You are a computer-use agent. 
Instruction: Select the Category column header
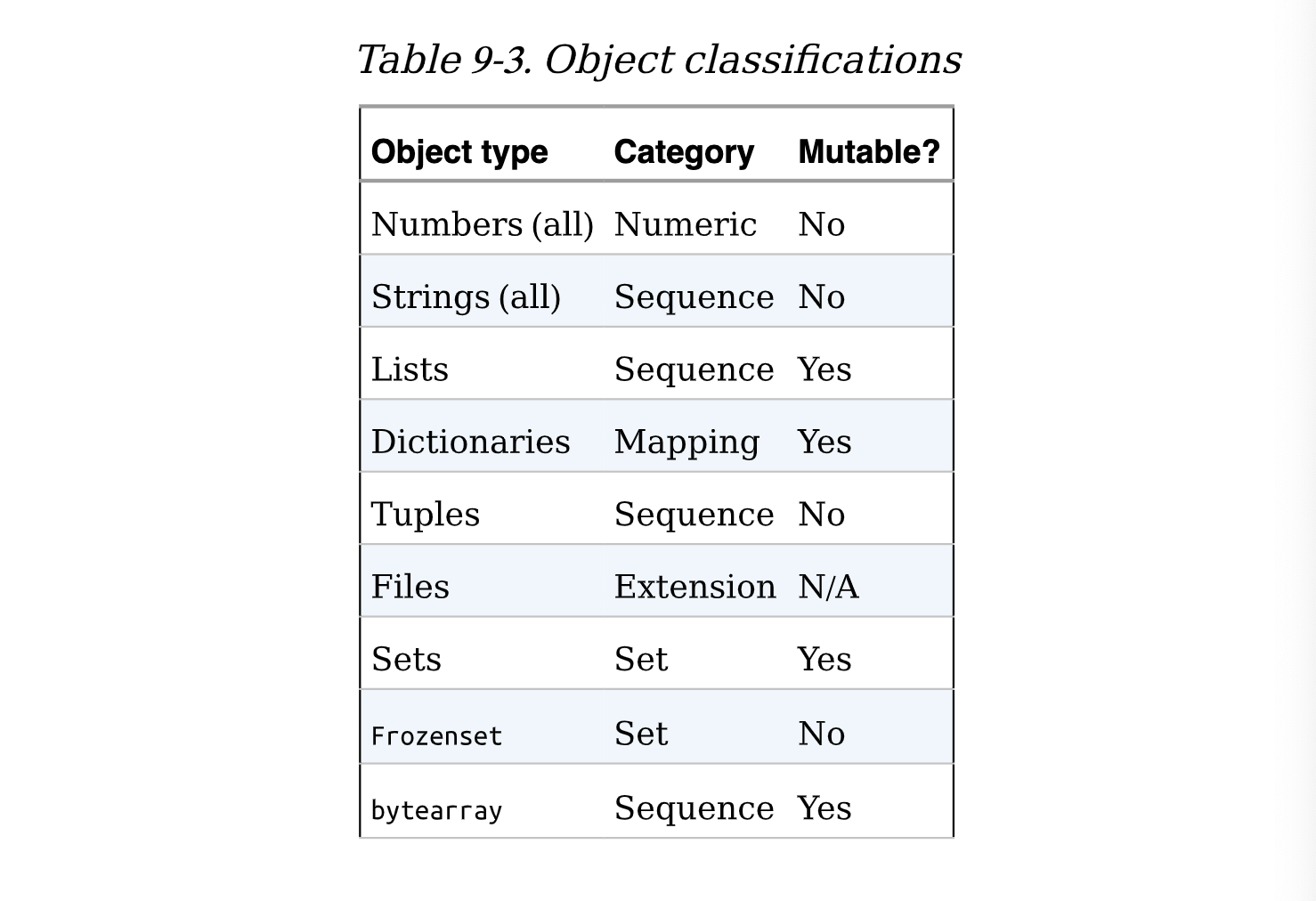pos(684,152)
